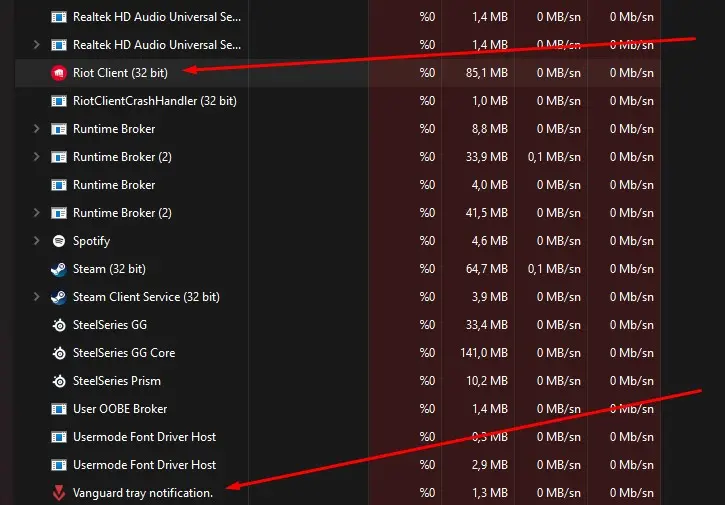Click the 141,0 MB memory value
Screen dimensions: 725x505
pyautogui.click(x=483, y=353)
